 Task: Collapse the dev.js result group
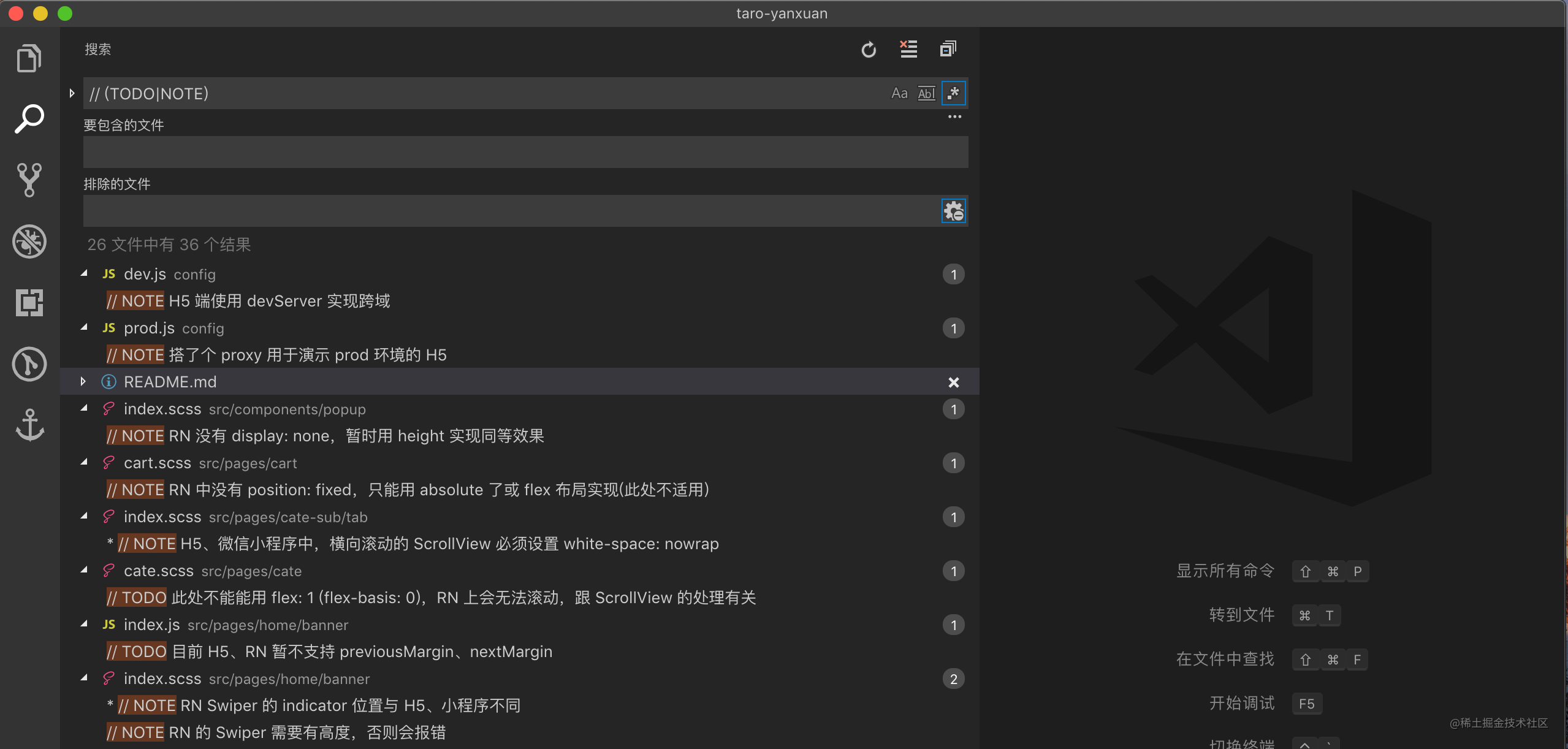[x=85, y=273]
